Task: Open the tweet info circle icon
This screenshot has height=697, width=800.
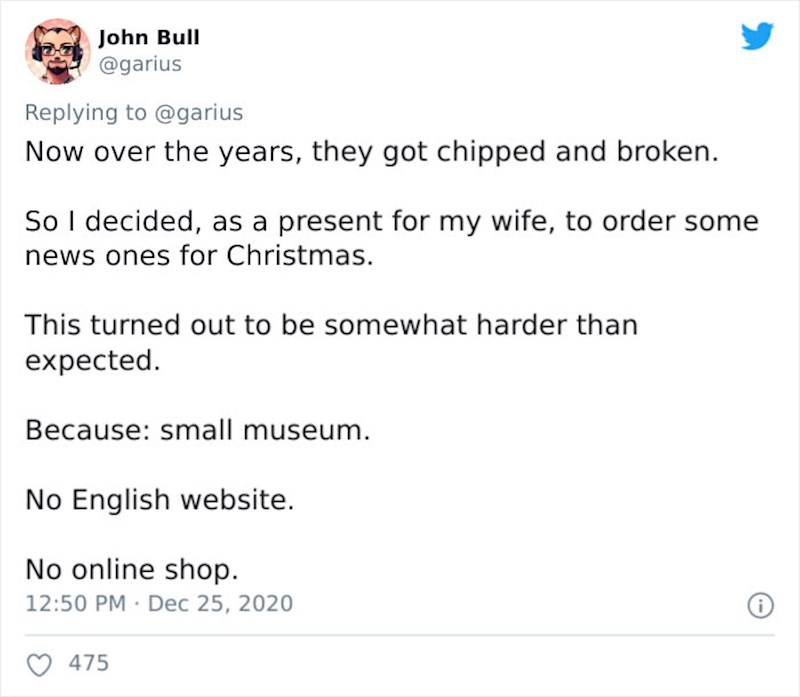Action: [761, 605]
